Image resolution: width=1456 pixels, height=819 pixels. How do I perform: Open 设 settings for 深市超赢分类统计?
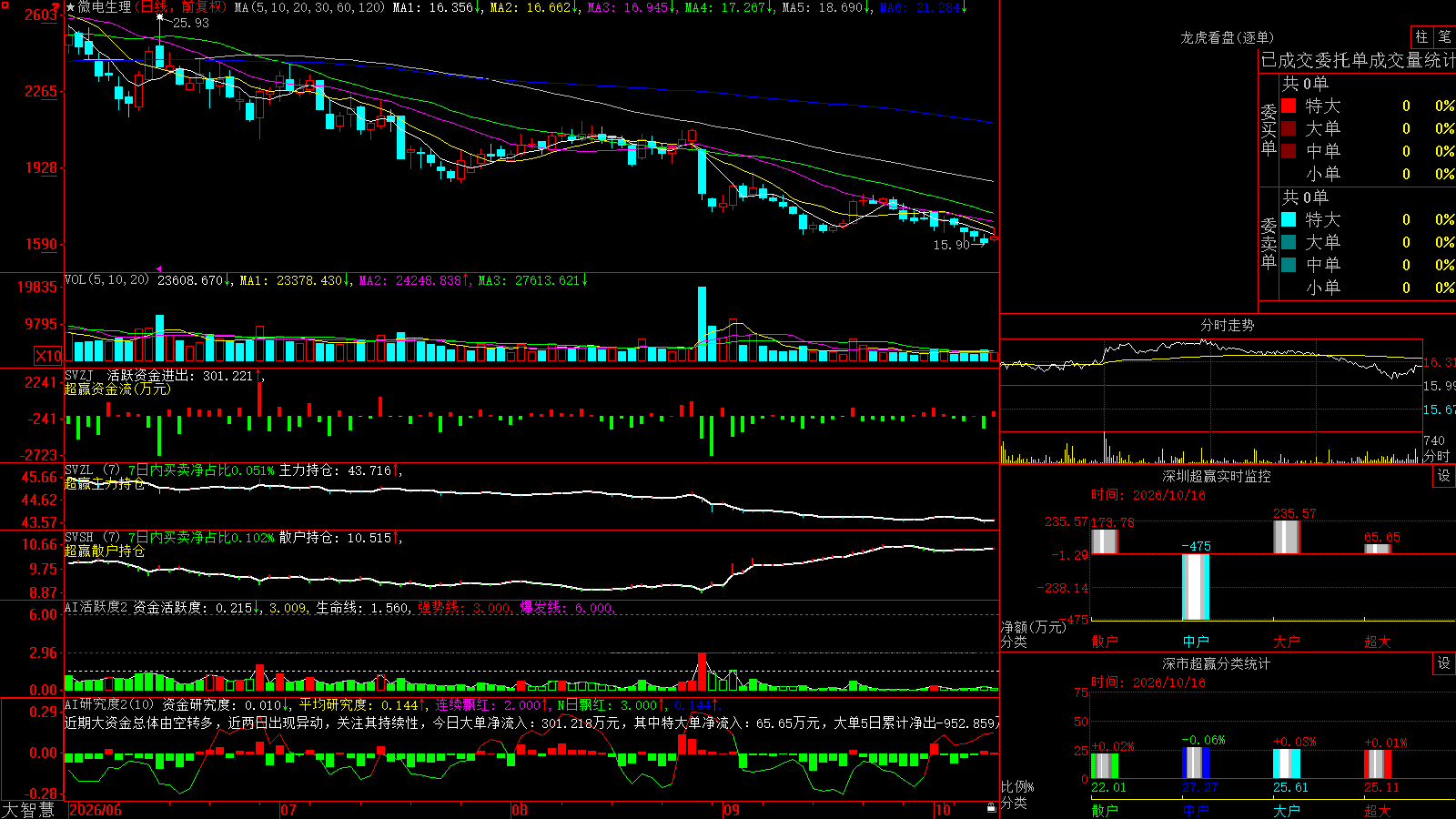pos(1444,663)
